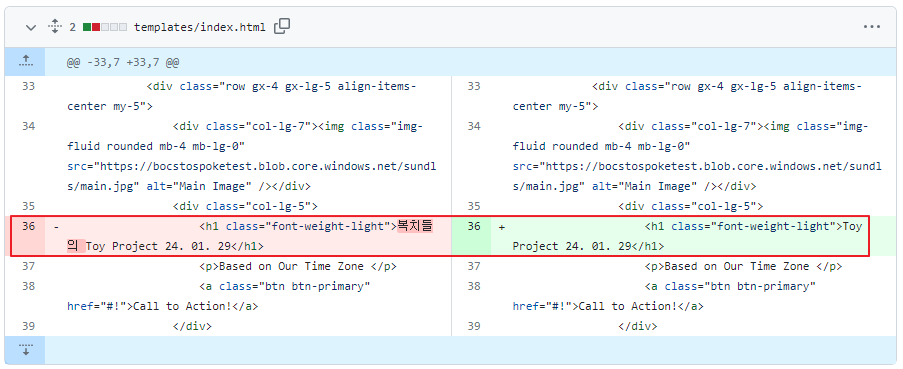Select left side line number 39
The width and height of the screenshot is (903, 369).
tap(29, 326)
